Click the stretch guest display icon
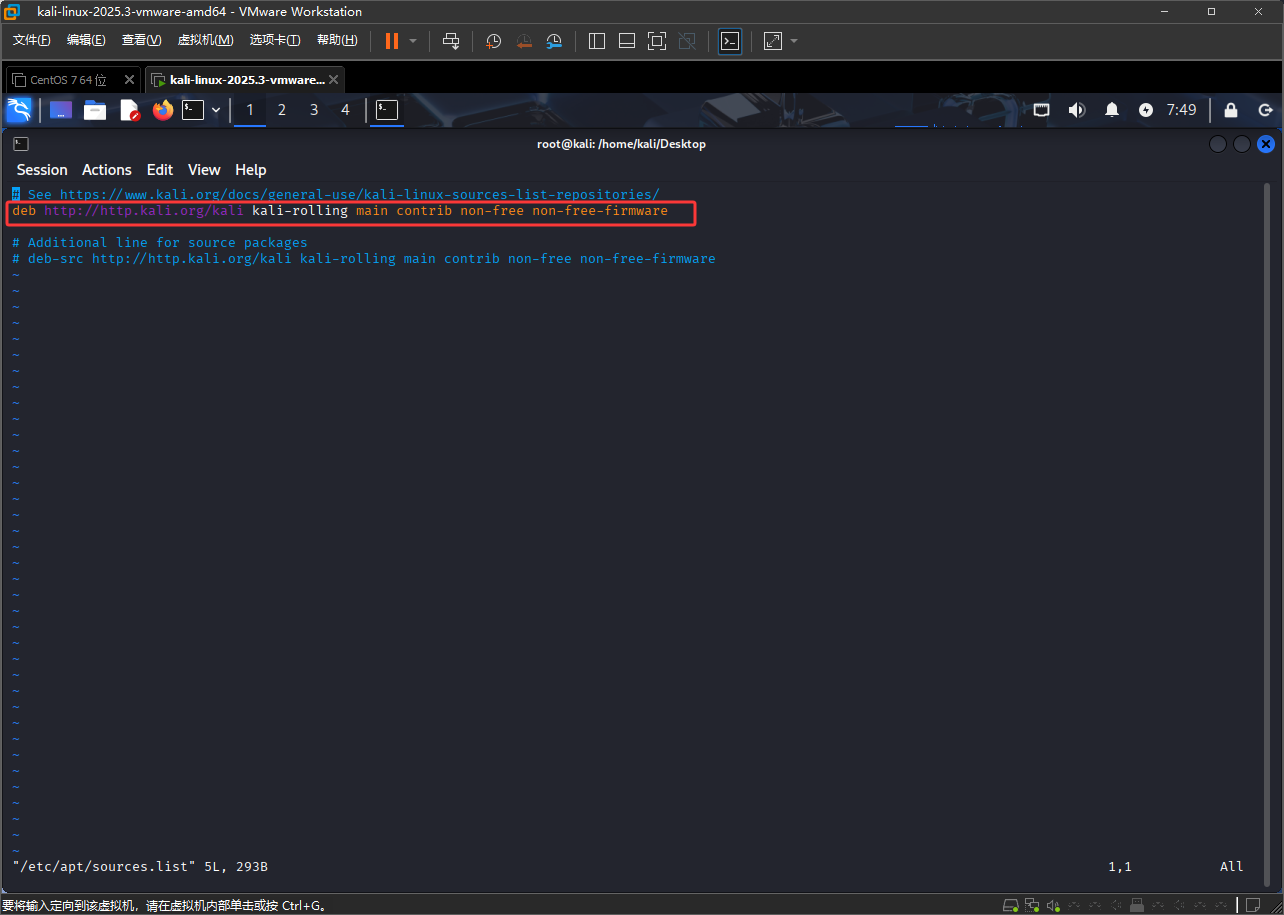 click(x=773, y=41)
